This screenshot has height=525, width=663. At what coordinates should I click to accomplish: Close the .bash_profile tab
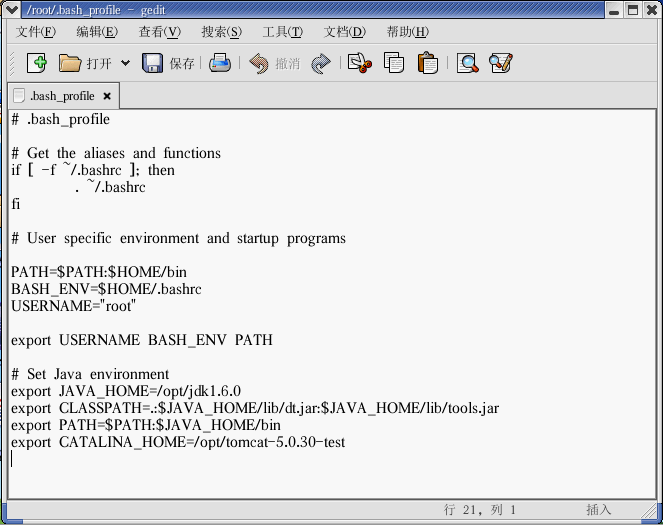point(107,96)
